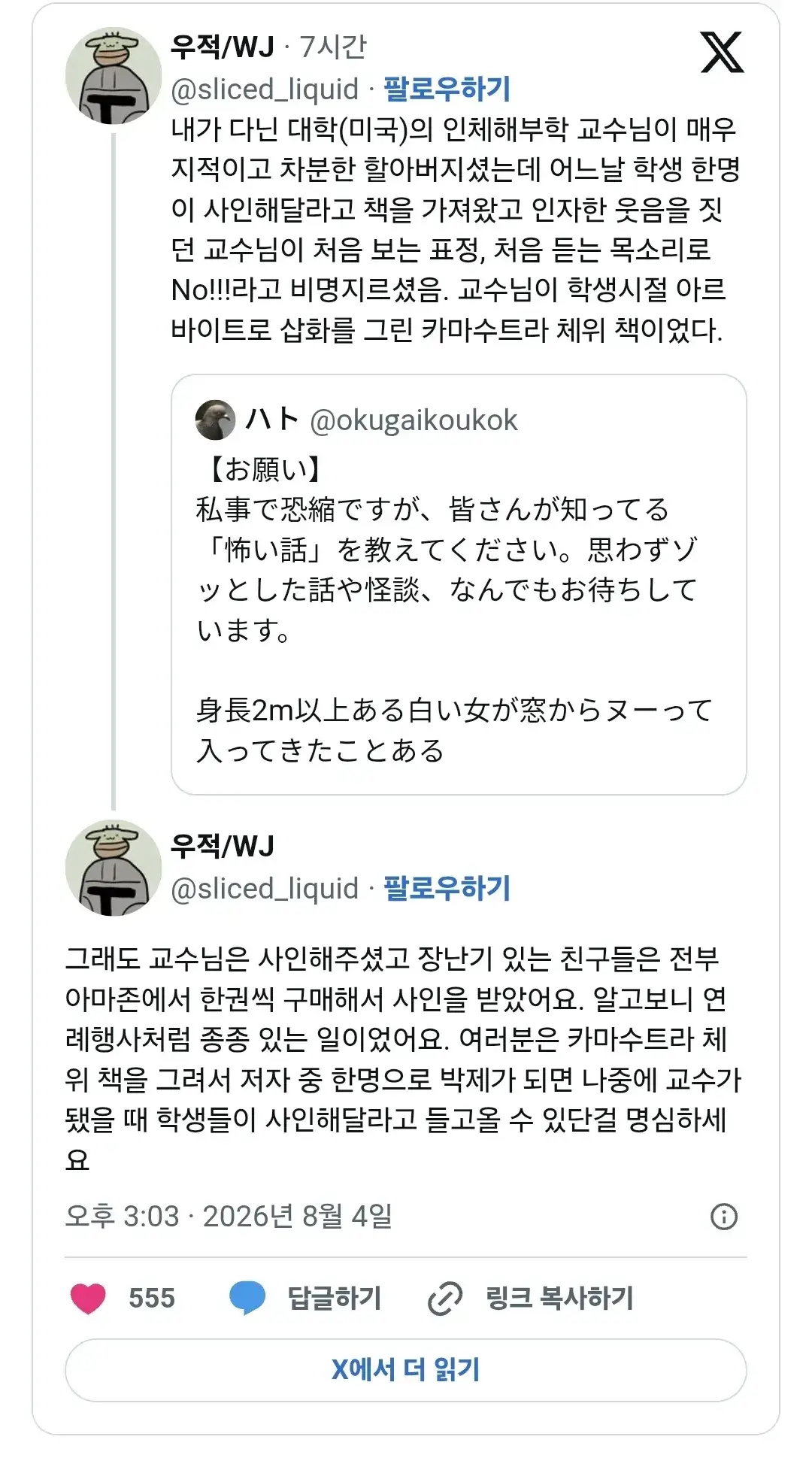The image size is (812, 1476).
Task: Open the quoted Japanese tweet card
Action: 459,584
